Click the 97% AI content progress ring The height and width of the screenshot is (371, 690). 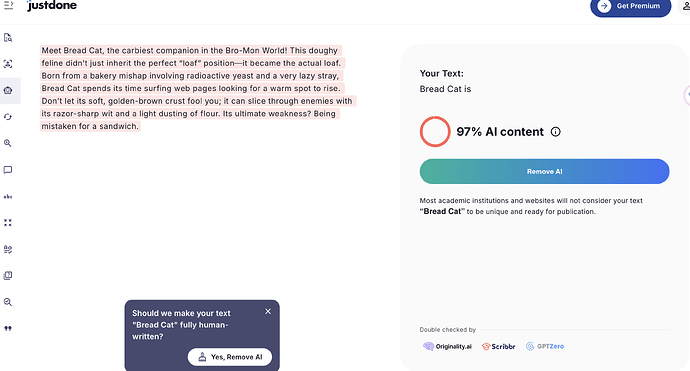pyautogui.click(x=435, y=132)
